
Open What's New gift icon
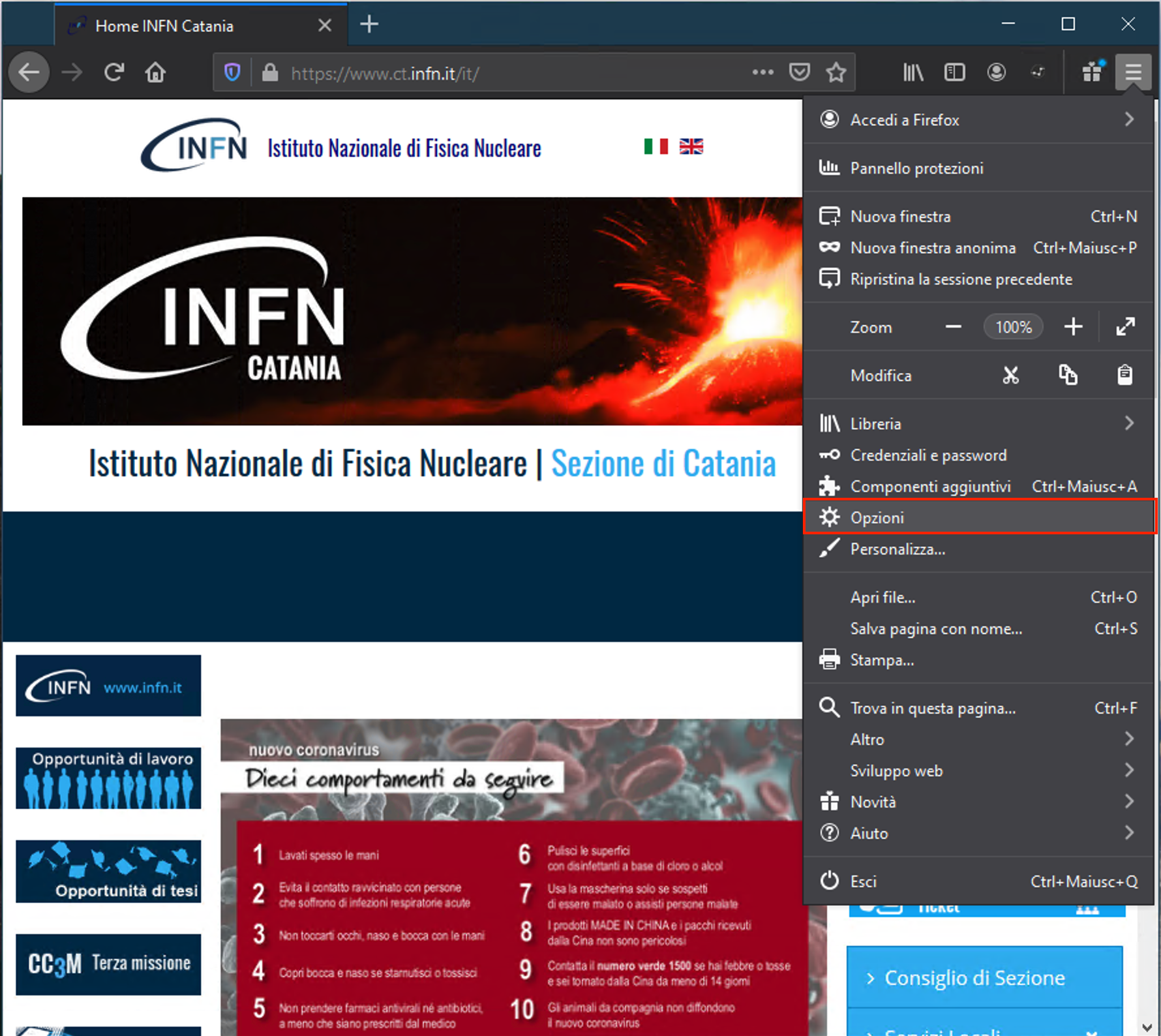[x=1093, y=71]
